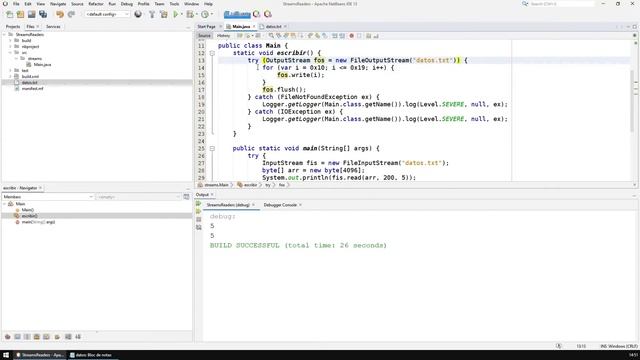Toggle the sort icon at end of Navigator bar
This screenshot has width=640, height=360.
(78, 337)
